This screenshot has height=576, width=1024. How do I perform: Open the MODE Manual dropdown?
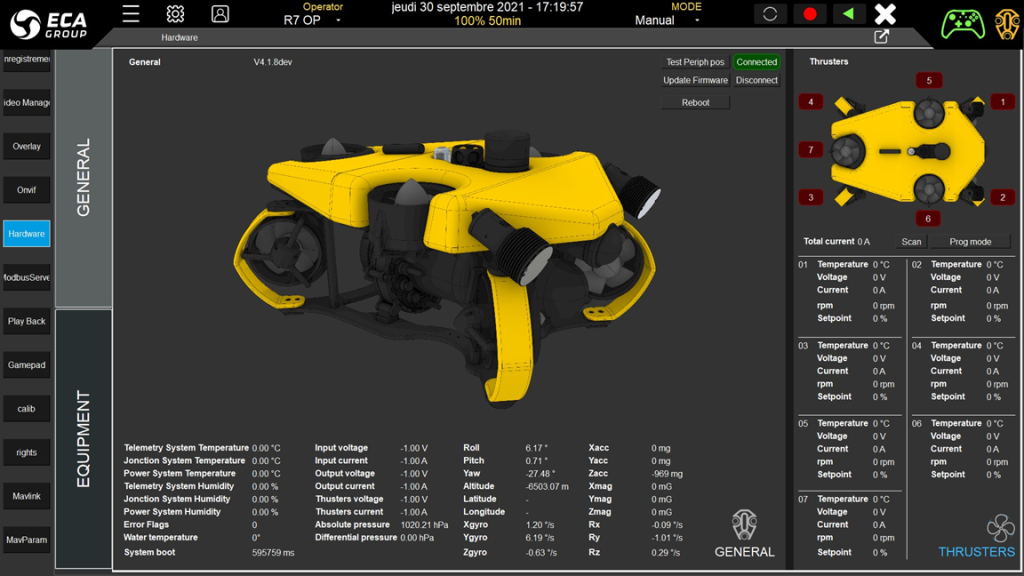click(667, 20)
